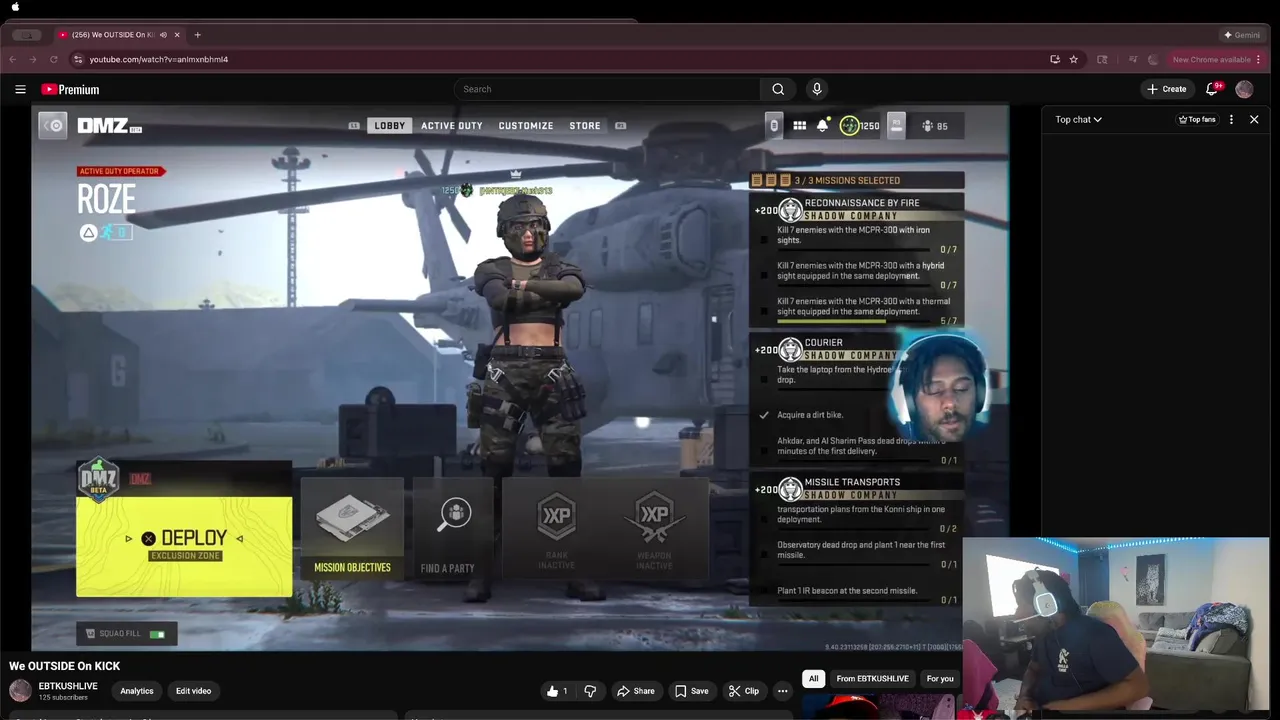This screenshot has height=720, width=1280.
Task: Click the Weapon XP token tile
Action: [x=654, y=529]
